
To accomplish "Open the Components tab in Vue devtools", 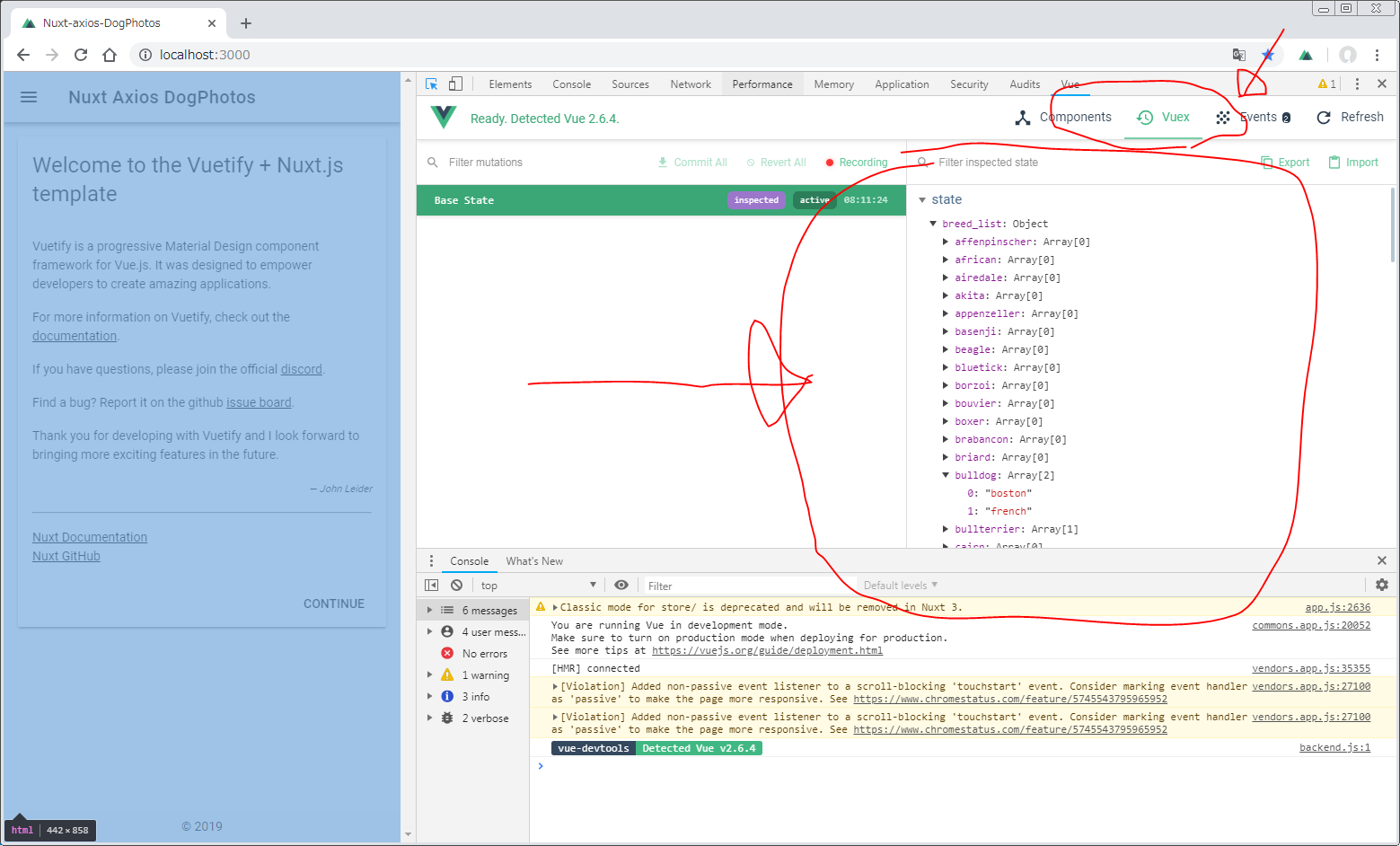I will (1064, 118).
